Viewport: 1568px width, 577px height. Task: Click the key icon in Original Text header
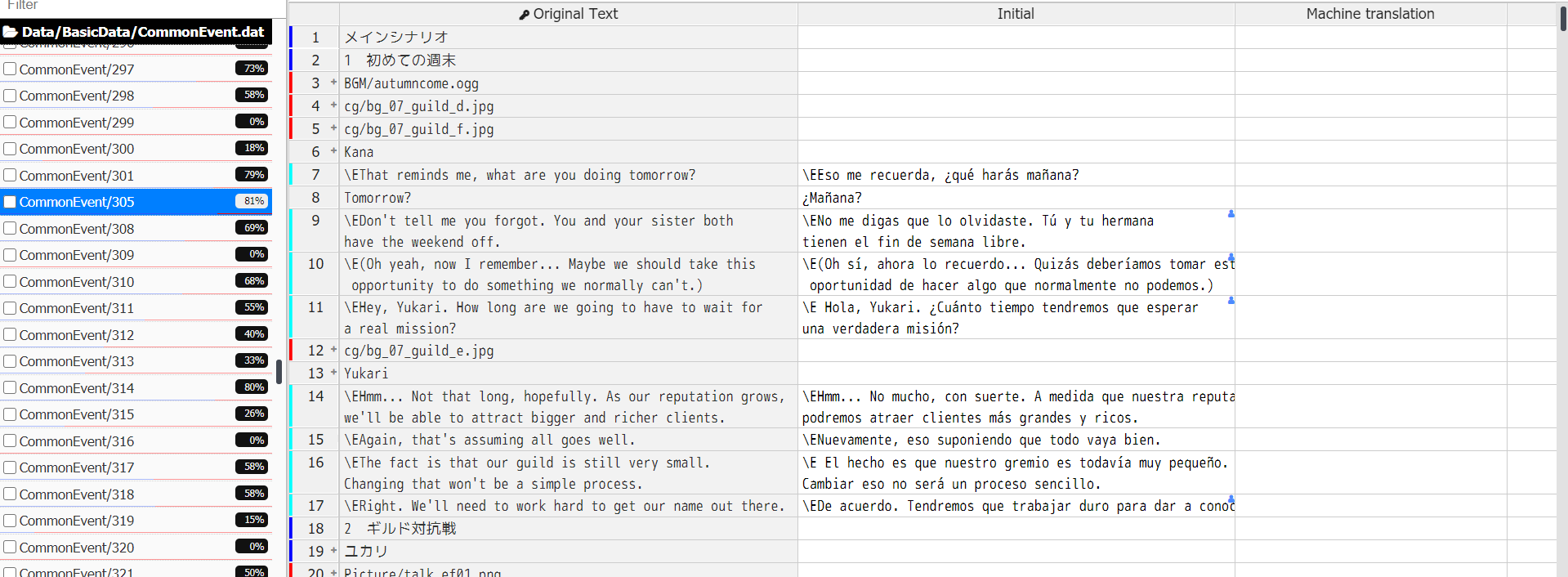(x=524, y=15)
